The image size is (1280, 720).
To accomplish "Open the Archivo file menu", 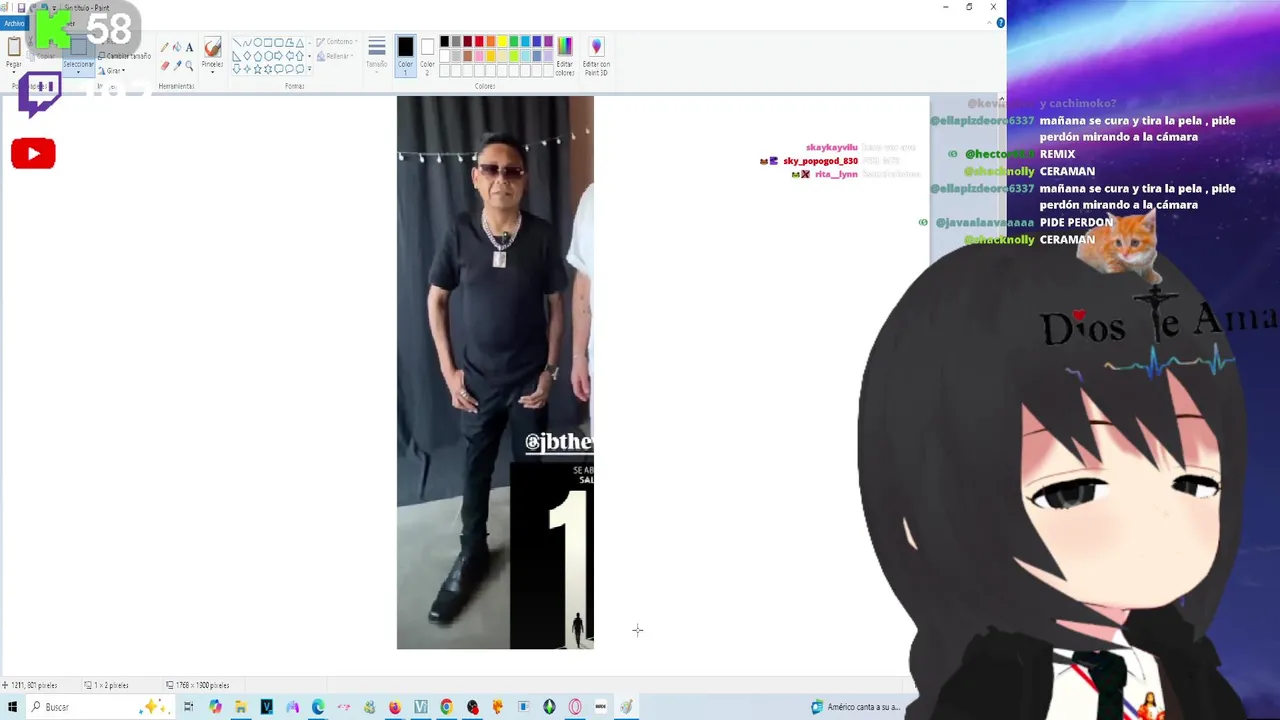I will coord(13,23).
